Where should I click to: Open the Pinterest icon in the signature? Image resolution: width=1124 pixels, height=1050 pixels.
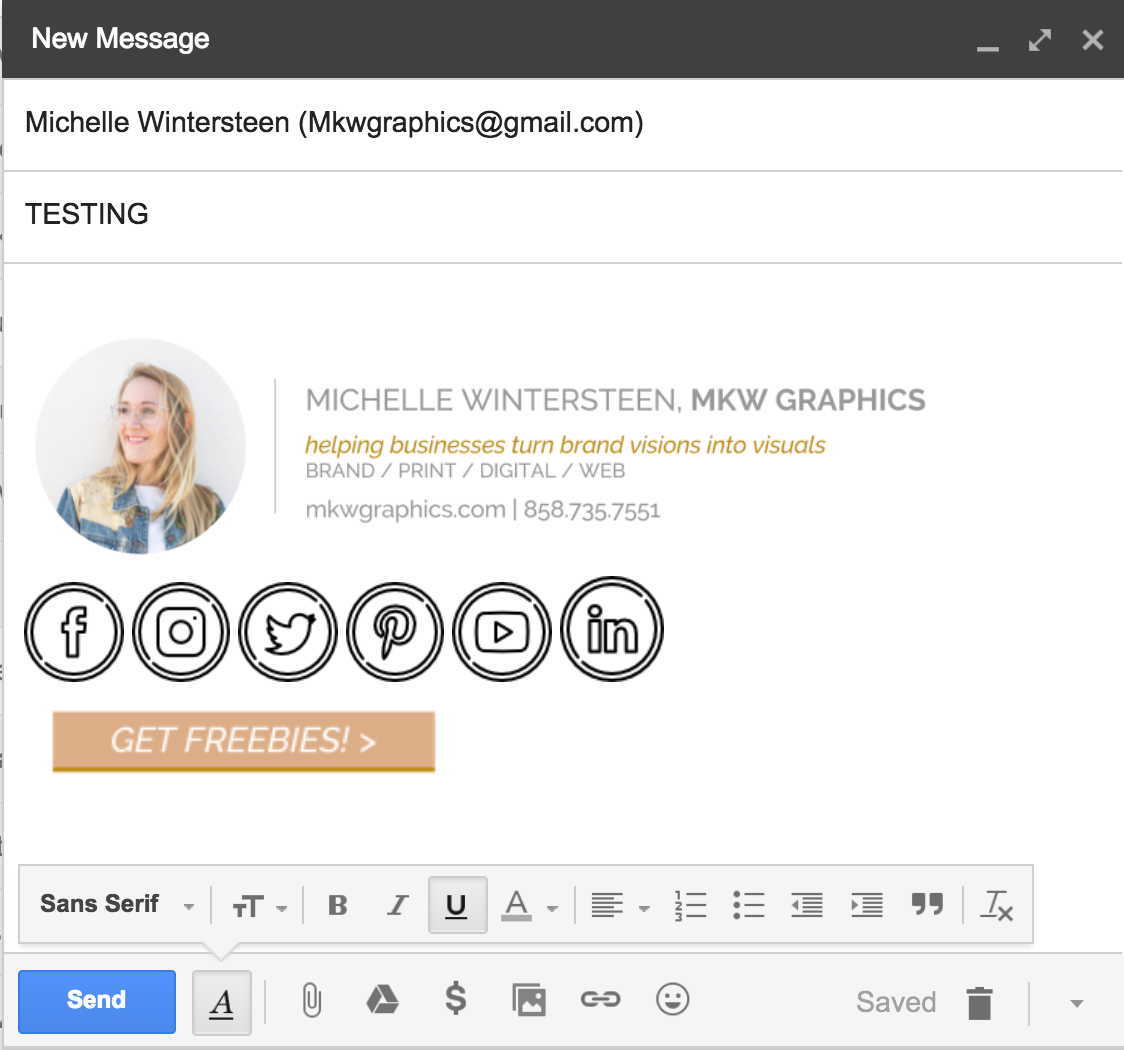[394, 631]
